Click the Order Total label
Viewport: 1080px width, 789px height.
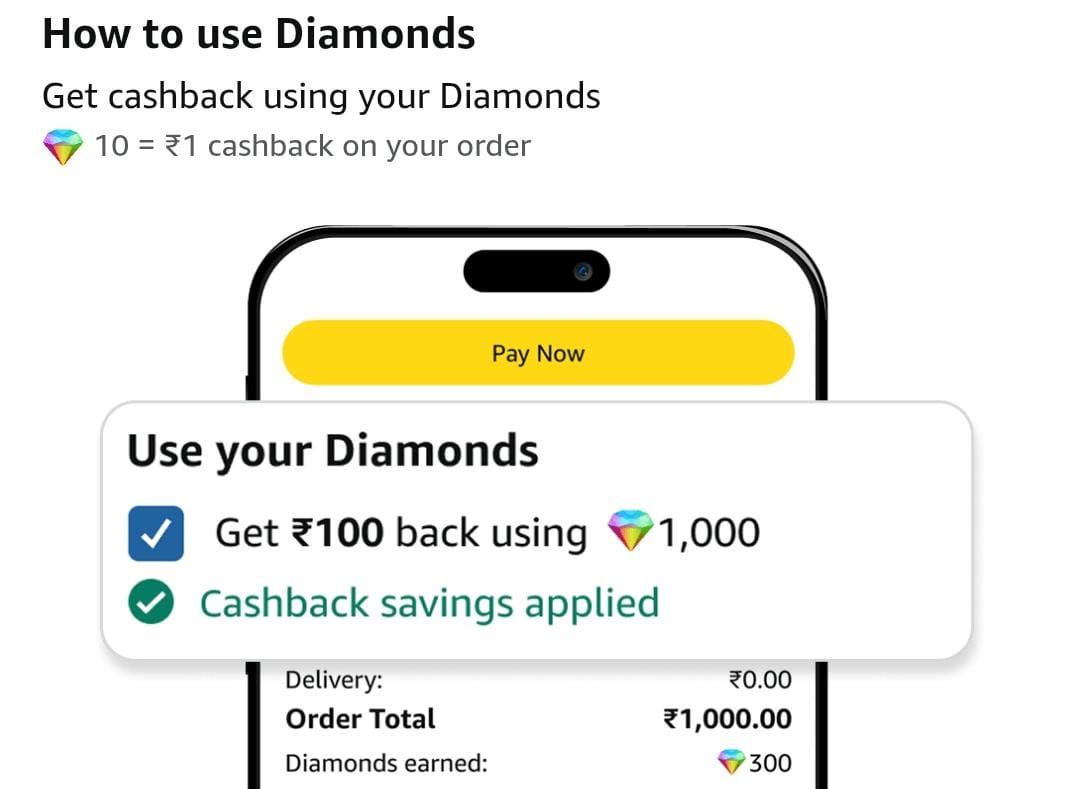click(360, 719)
